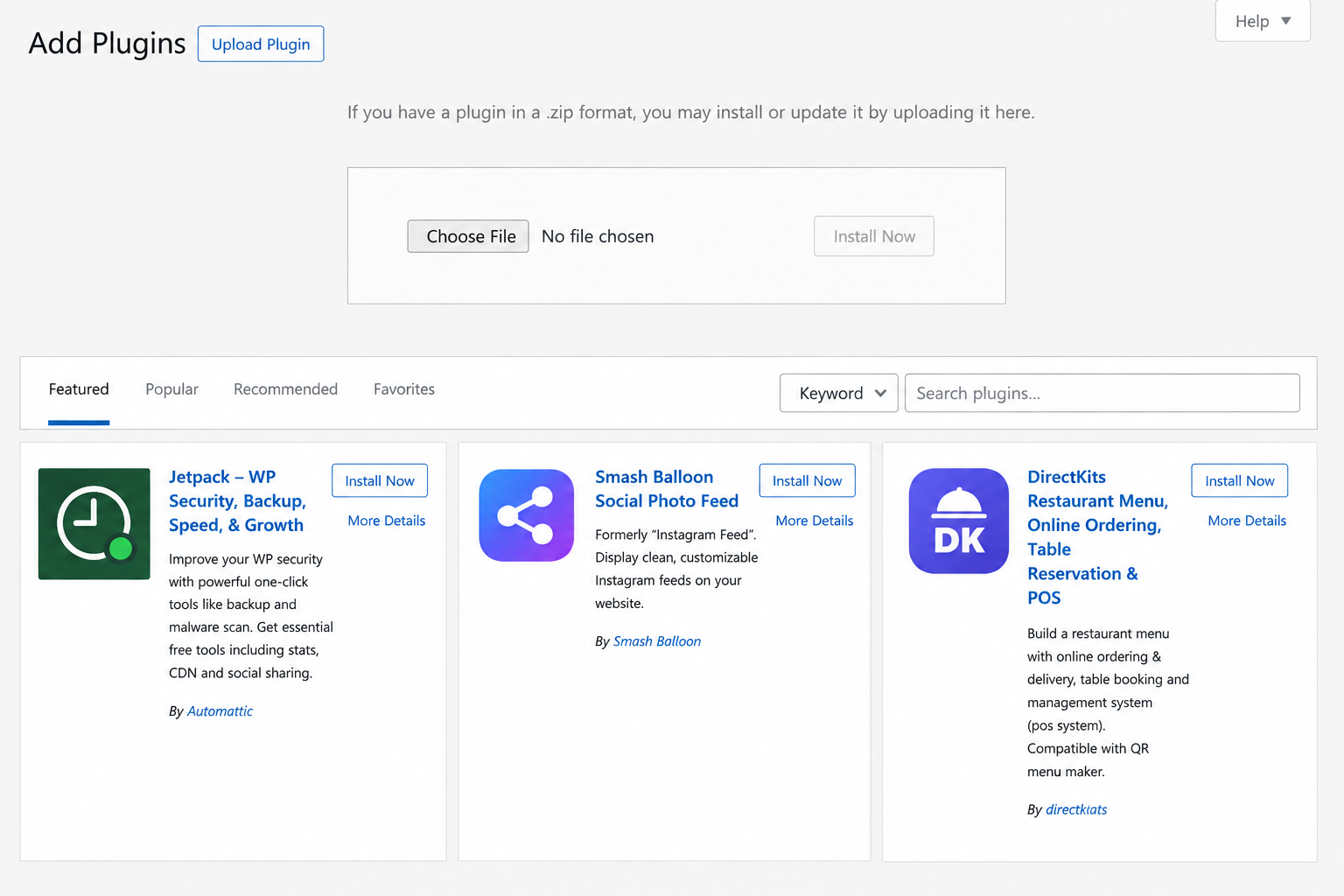Click the zip format upload instruction text
The image size is (1344, 896).
690,112
